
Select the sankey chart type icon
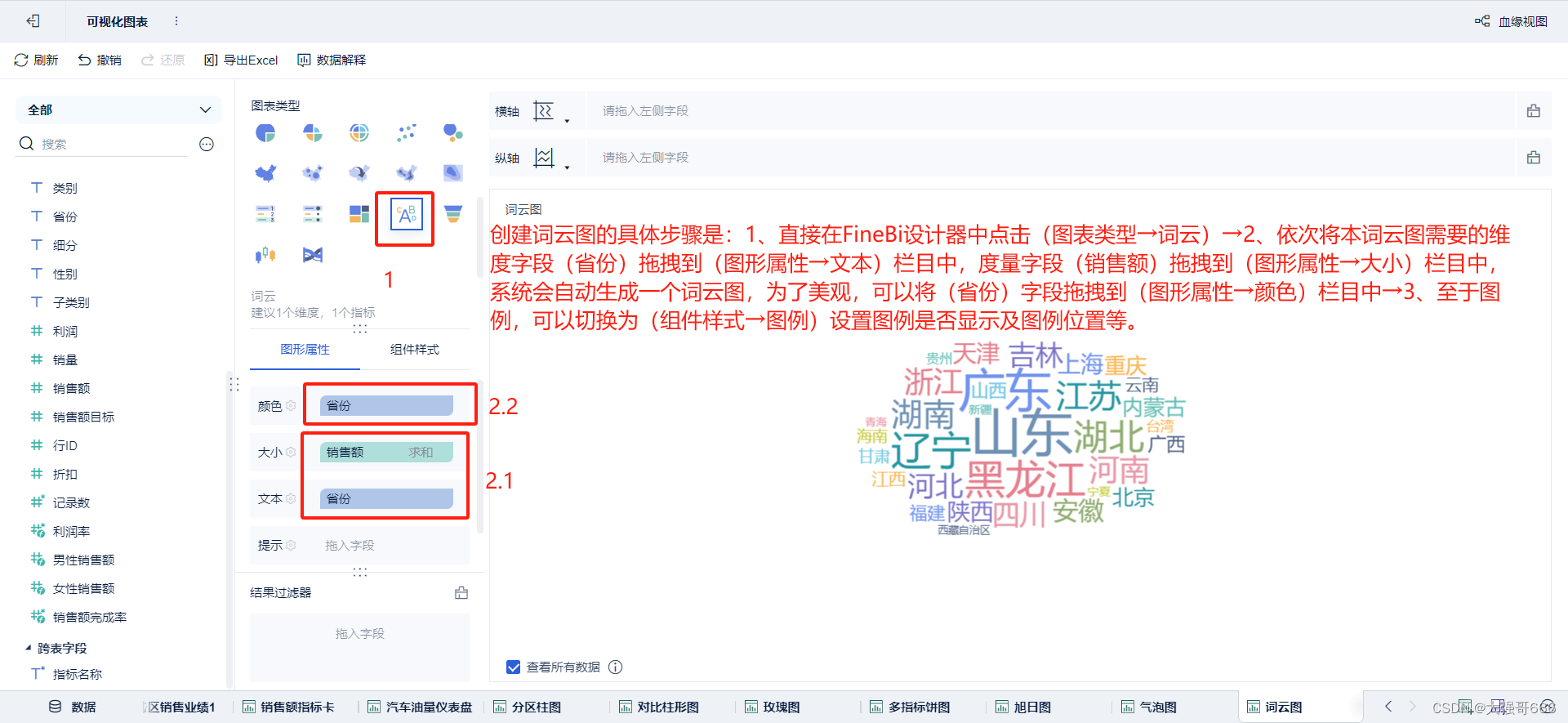click(x=313, y=255)
